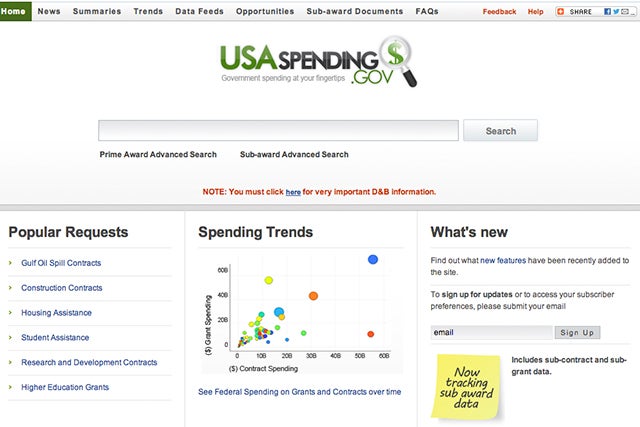Open the Summaries menu

click(97, 12)
